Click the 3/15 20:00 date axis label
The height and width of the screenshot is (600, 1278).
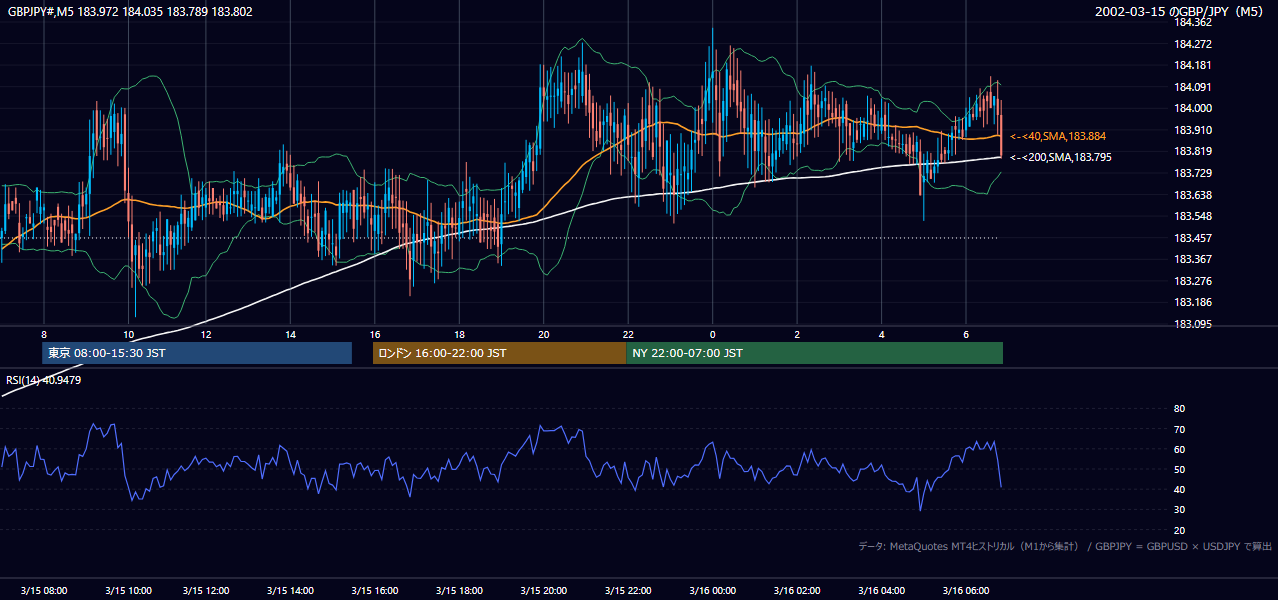[542, 591]
